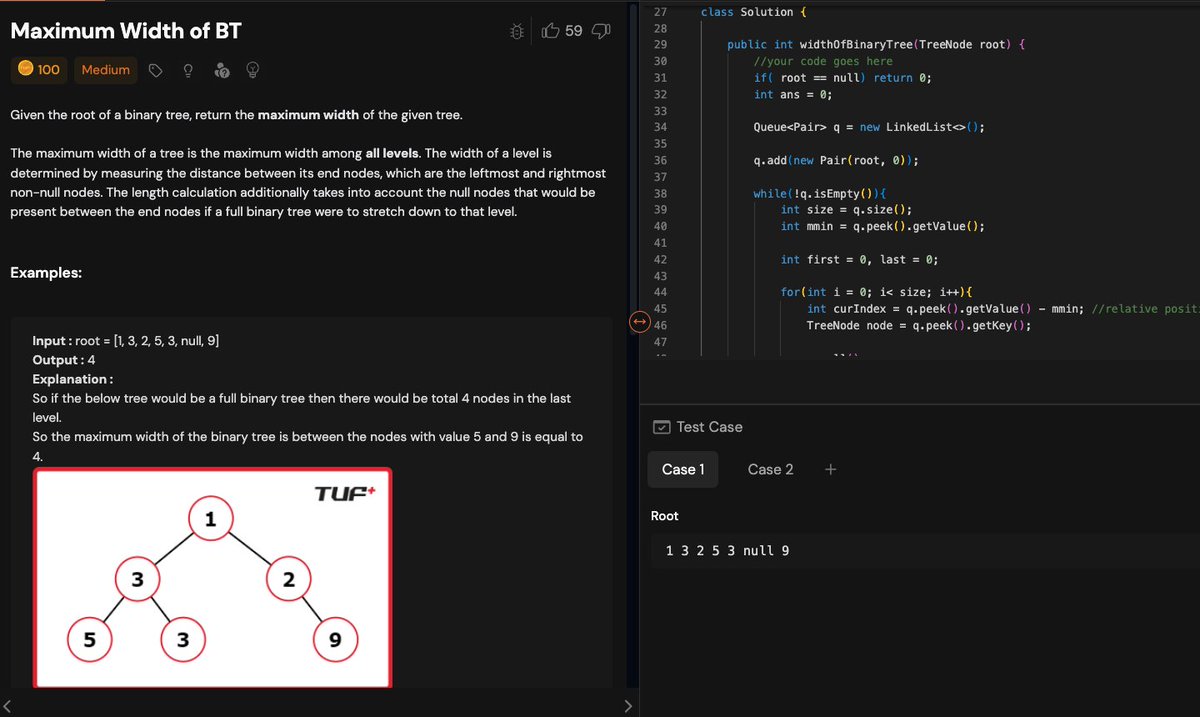Click the people question-mark discussion icon
This screenshot has height=717, width=1200.
[x=223, y=70]
